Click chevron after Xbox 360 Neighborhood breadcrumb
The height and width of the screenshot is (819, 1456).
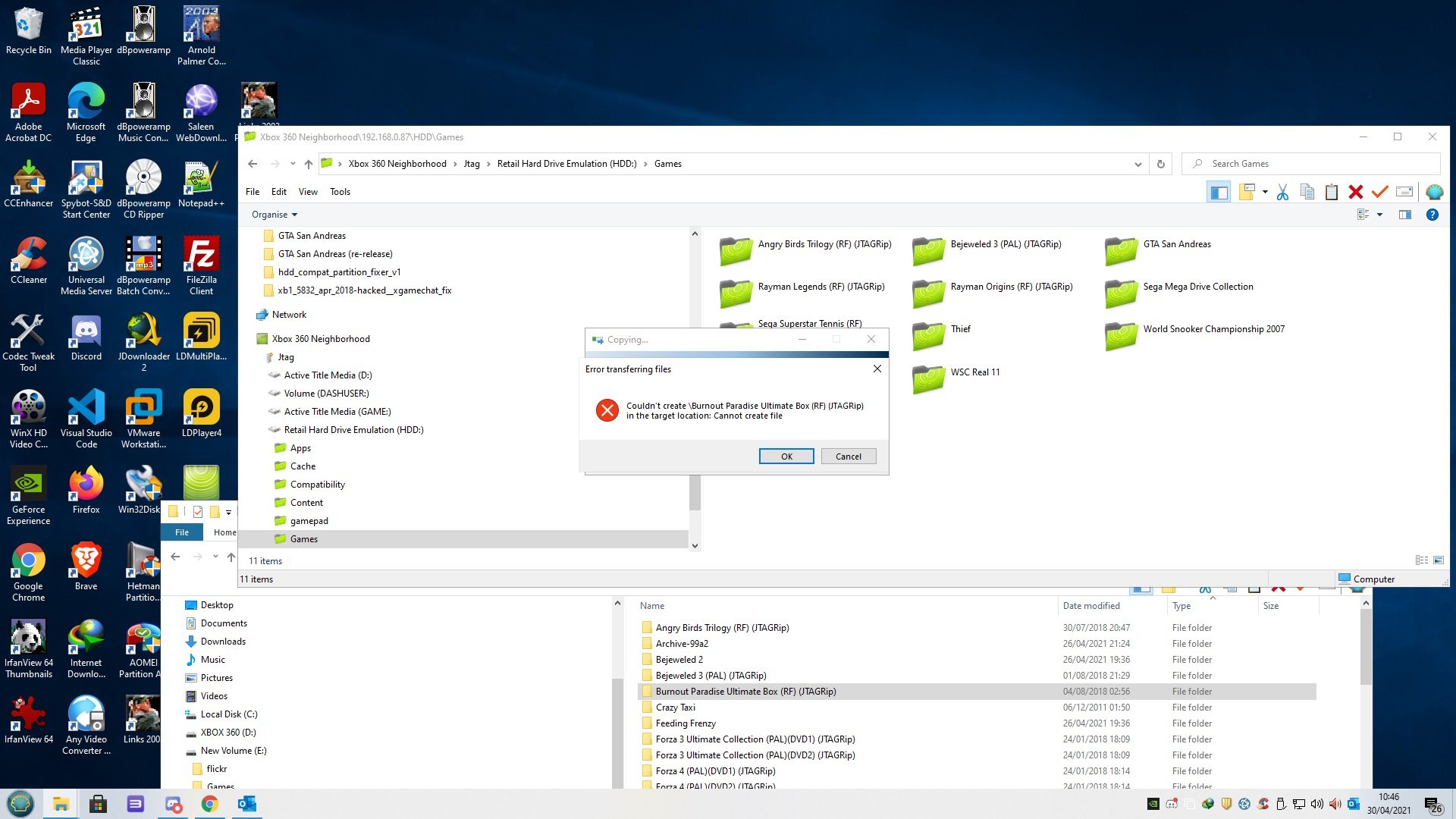455,164
